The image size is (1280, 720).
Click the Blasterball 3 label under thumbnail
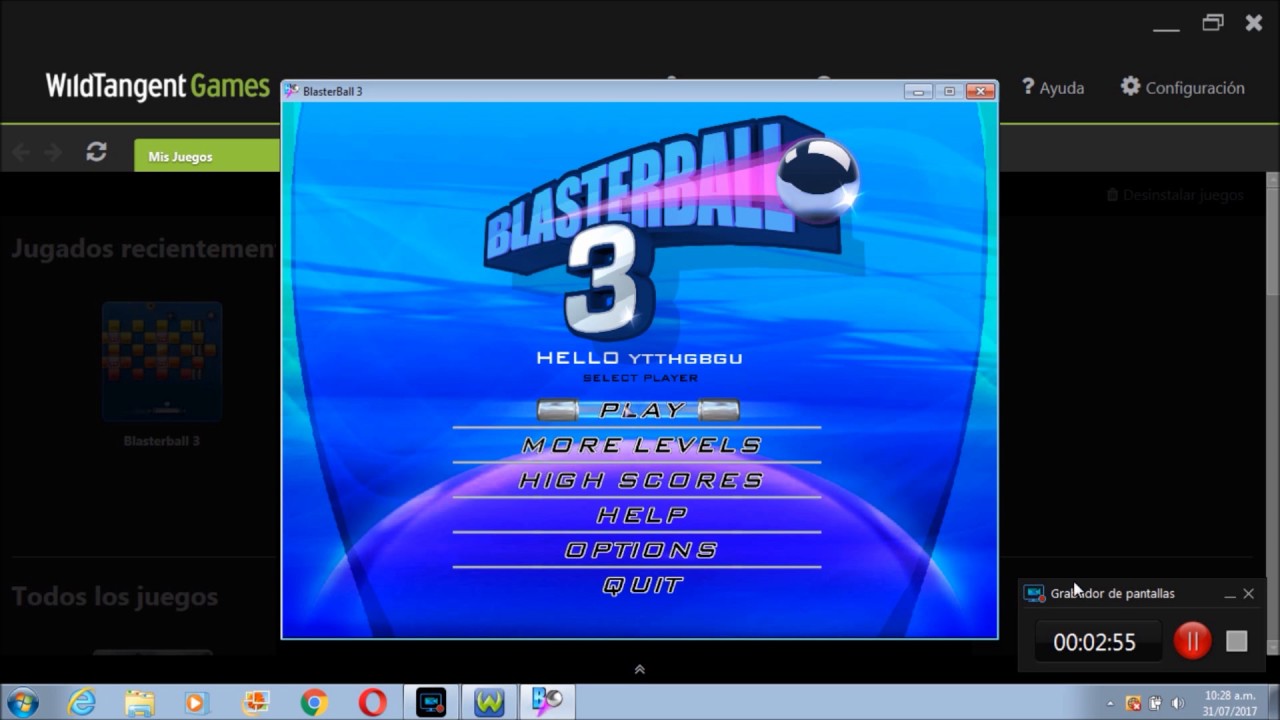pyautogui.click(x=162, y=440)
